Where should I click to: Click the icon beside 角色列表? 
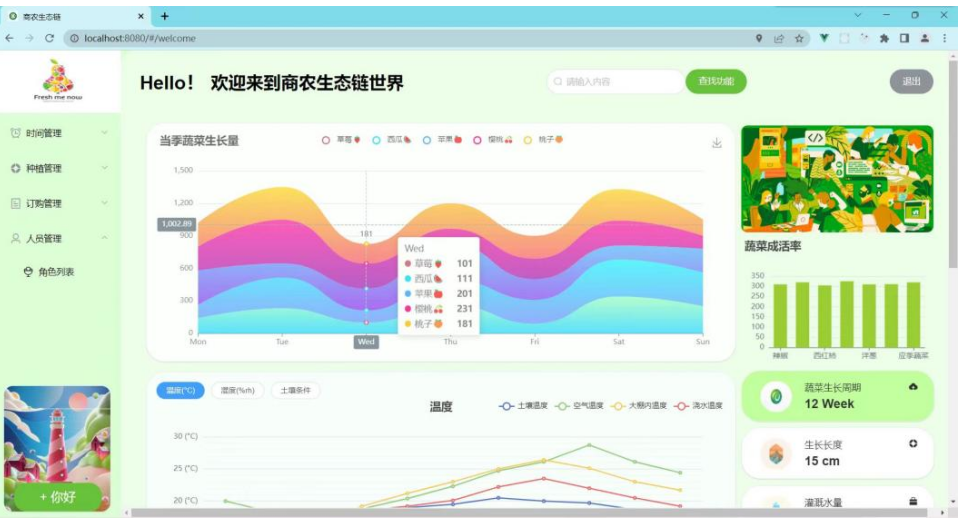pyautogui.click(x=28, y=272)
